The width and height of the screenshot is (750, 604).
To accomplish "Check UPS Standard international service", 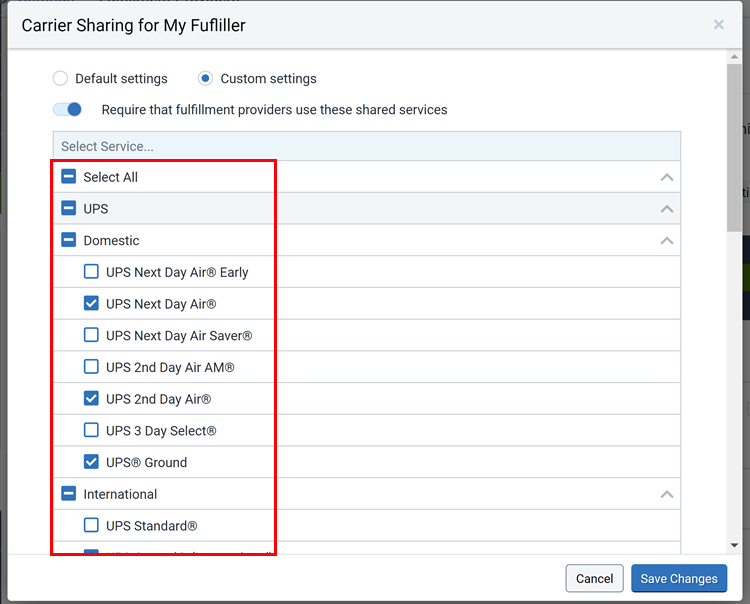I will click(x=91, y=526).
